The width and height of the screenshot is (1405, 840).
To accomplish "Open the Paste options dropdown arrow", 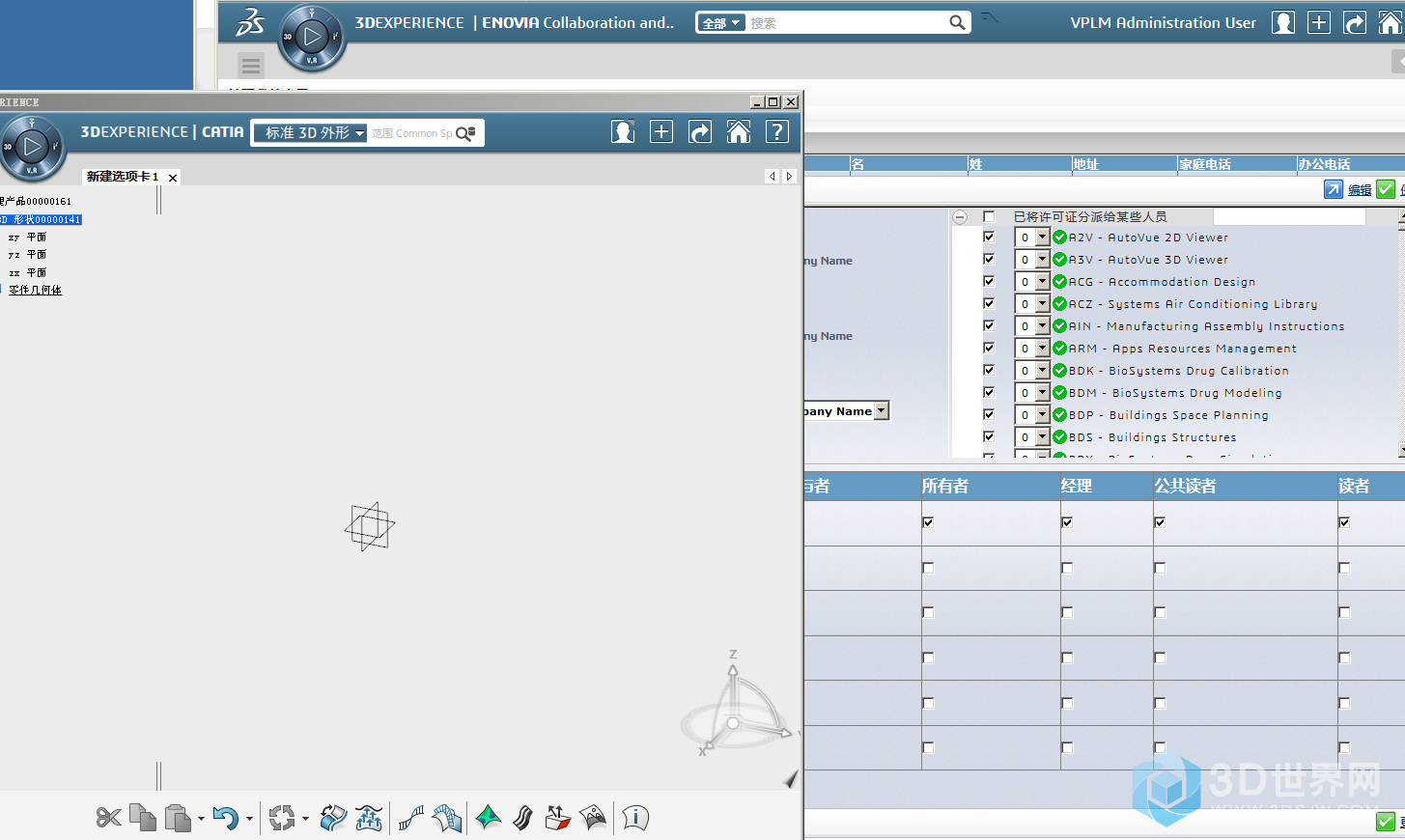I will click(x=201, y=819).
